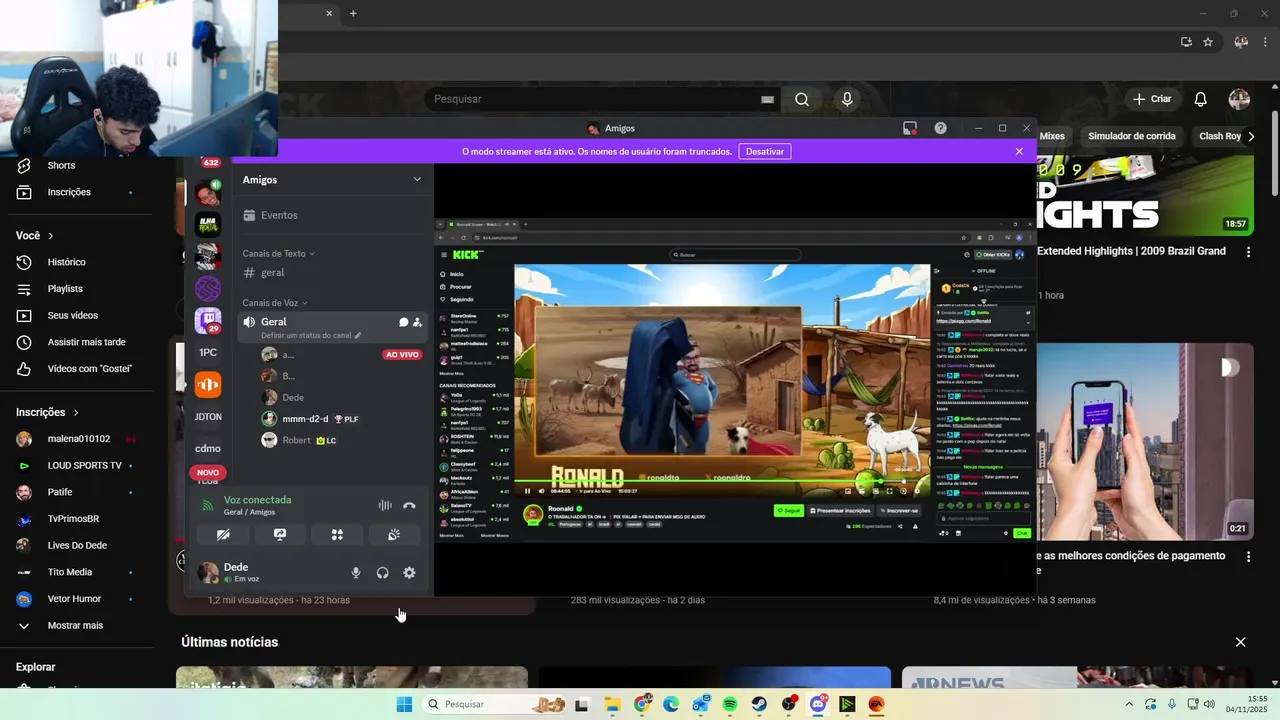Viewport: 1280px width, 720px height.
Task: Show hidden system tray icons
Action: pos(1129,704)
